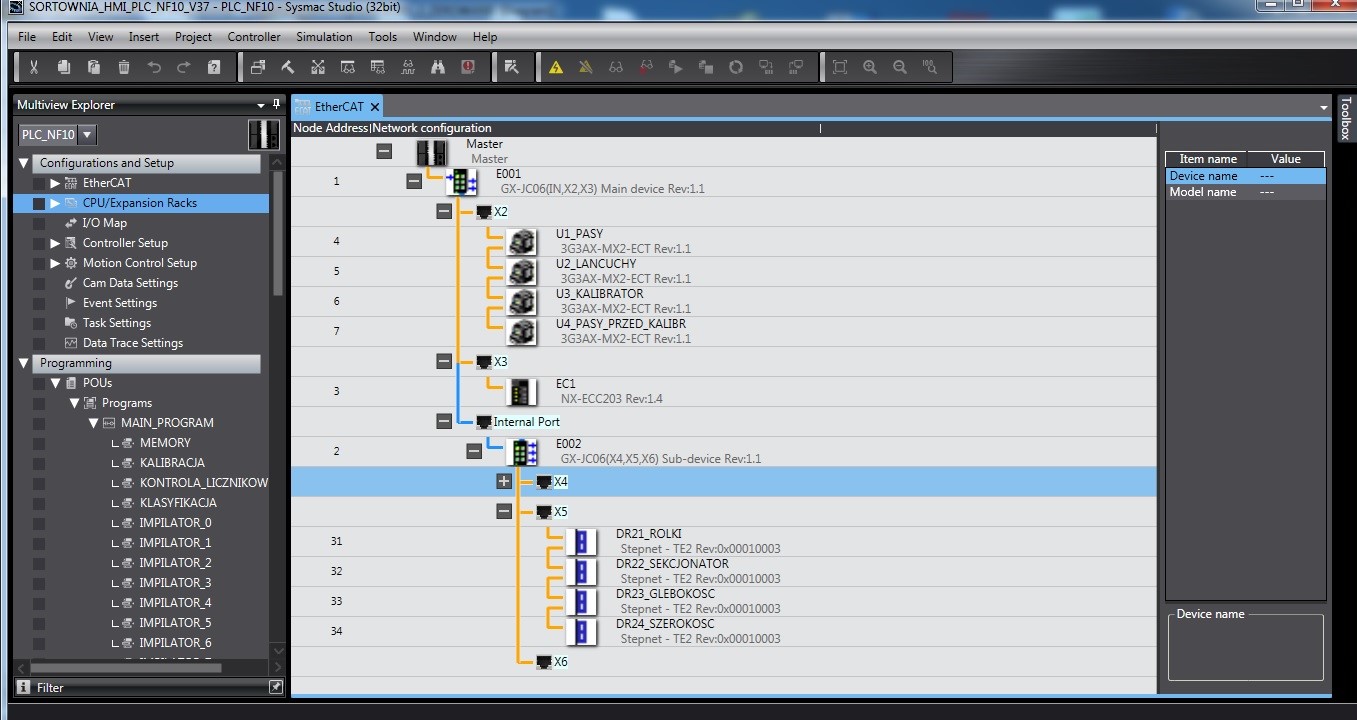Open the File menu
Viewport: 1357px width, 720px height.
tap(27, 37)
